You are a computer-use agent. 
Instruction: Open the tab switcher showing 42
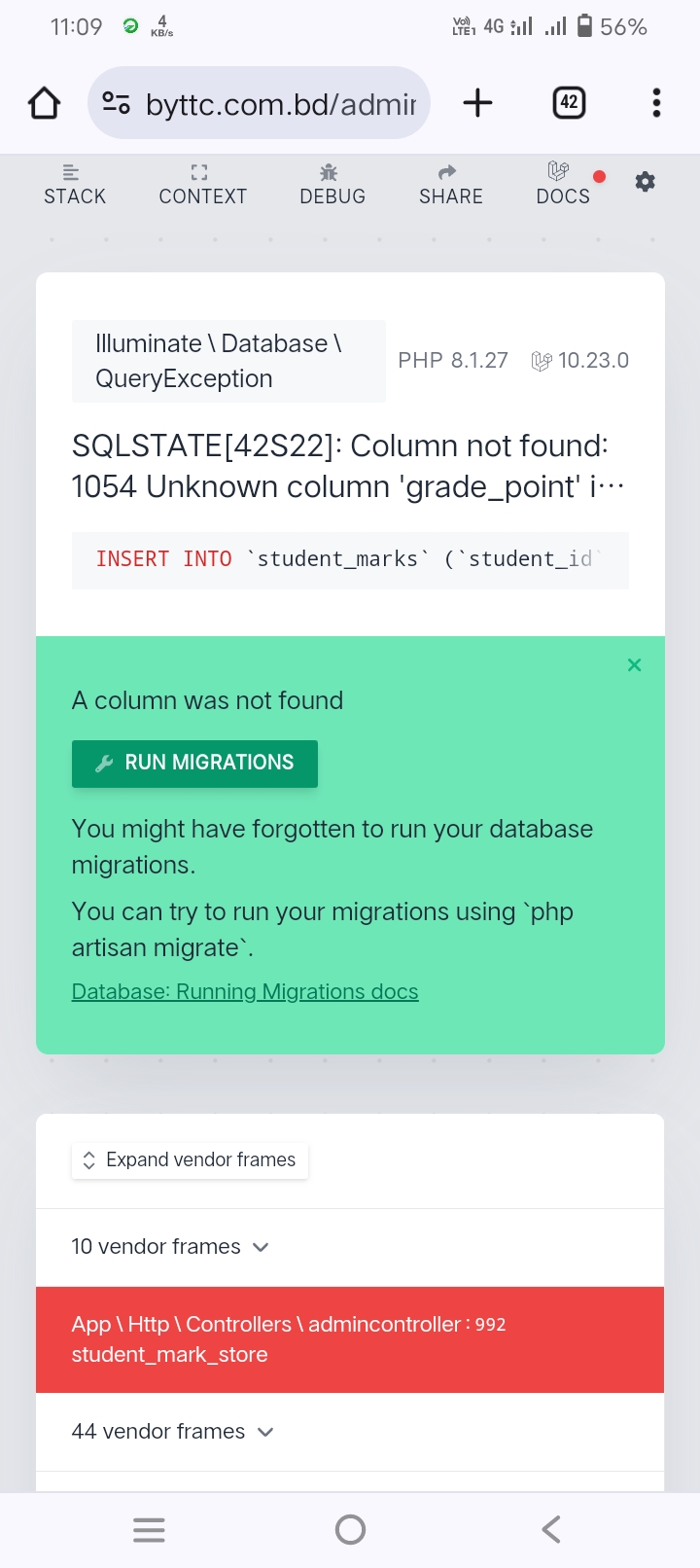569,103
